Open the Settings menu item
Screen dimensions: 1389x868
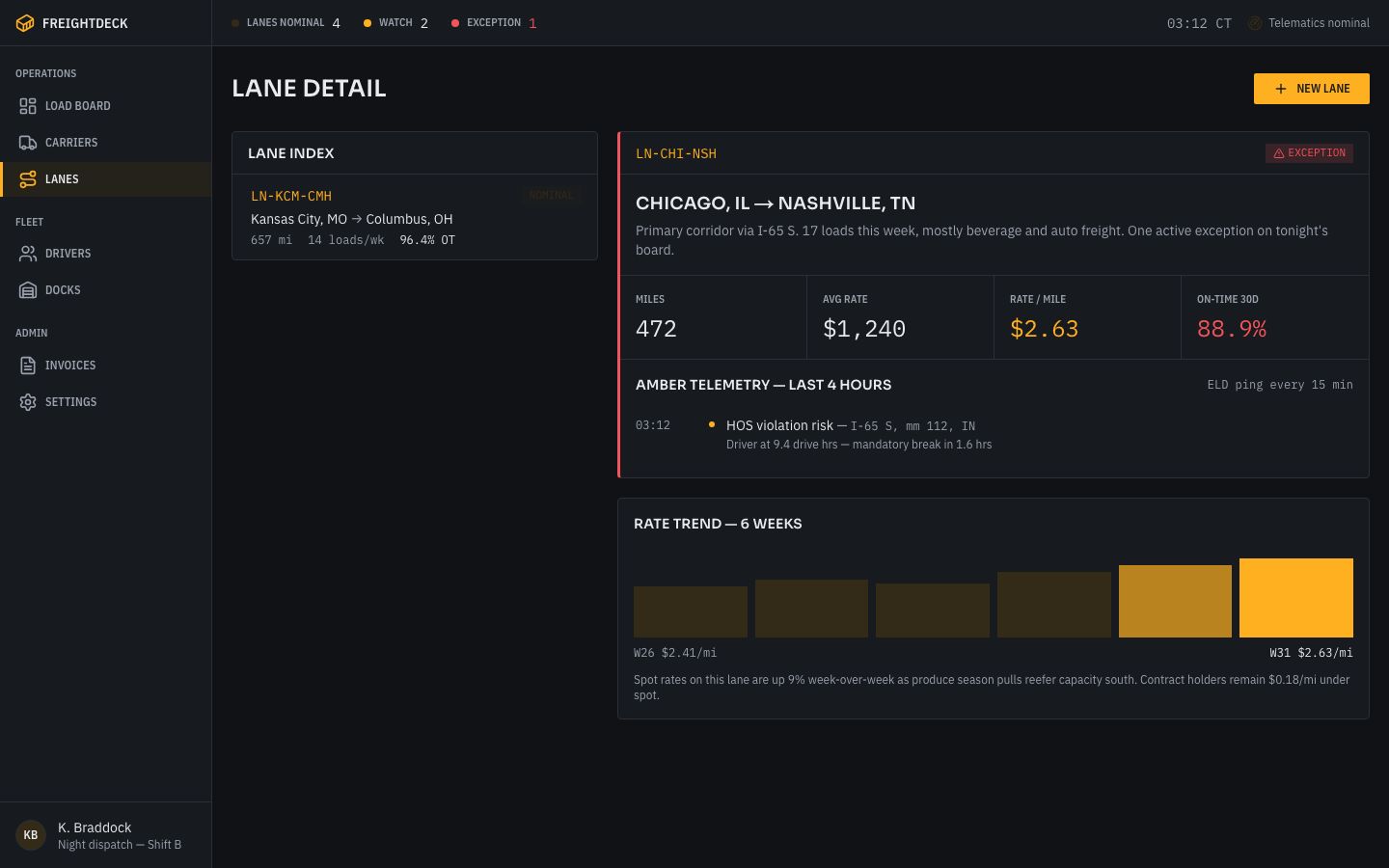pos(106,402)
